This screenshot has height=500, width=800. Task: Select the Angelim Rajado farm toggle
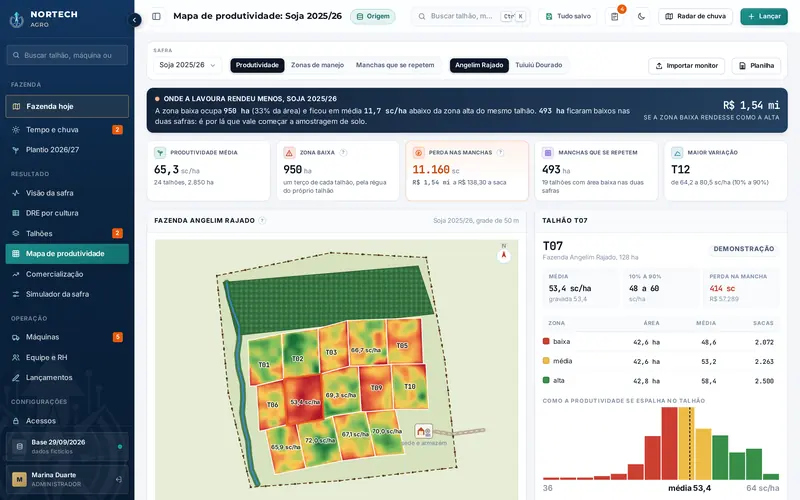coord(479,65)
